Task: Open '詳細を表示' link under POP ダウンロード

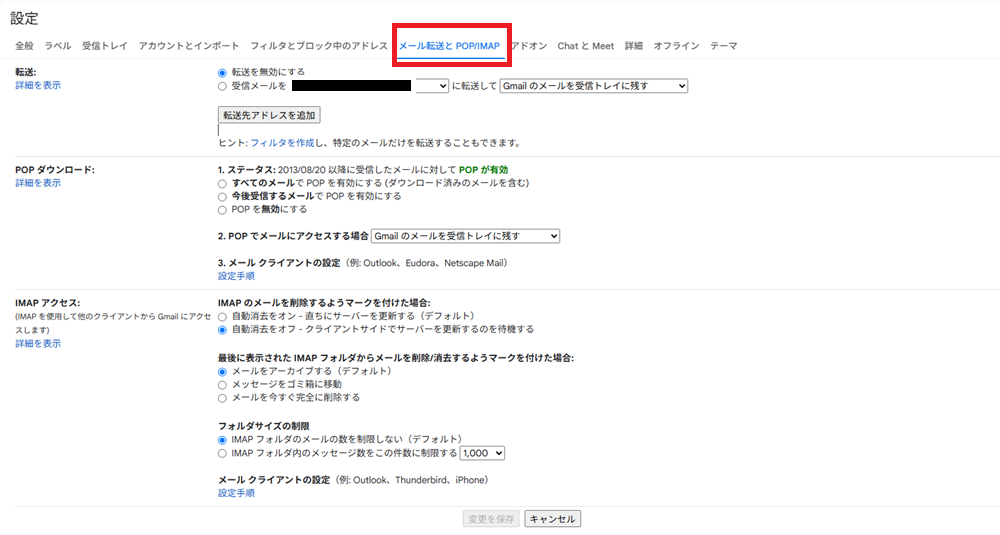Action: [38, 183]
